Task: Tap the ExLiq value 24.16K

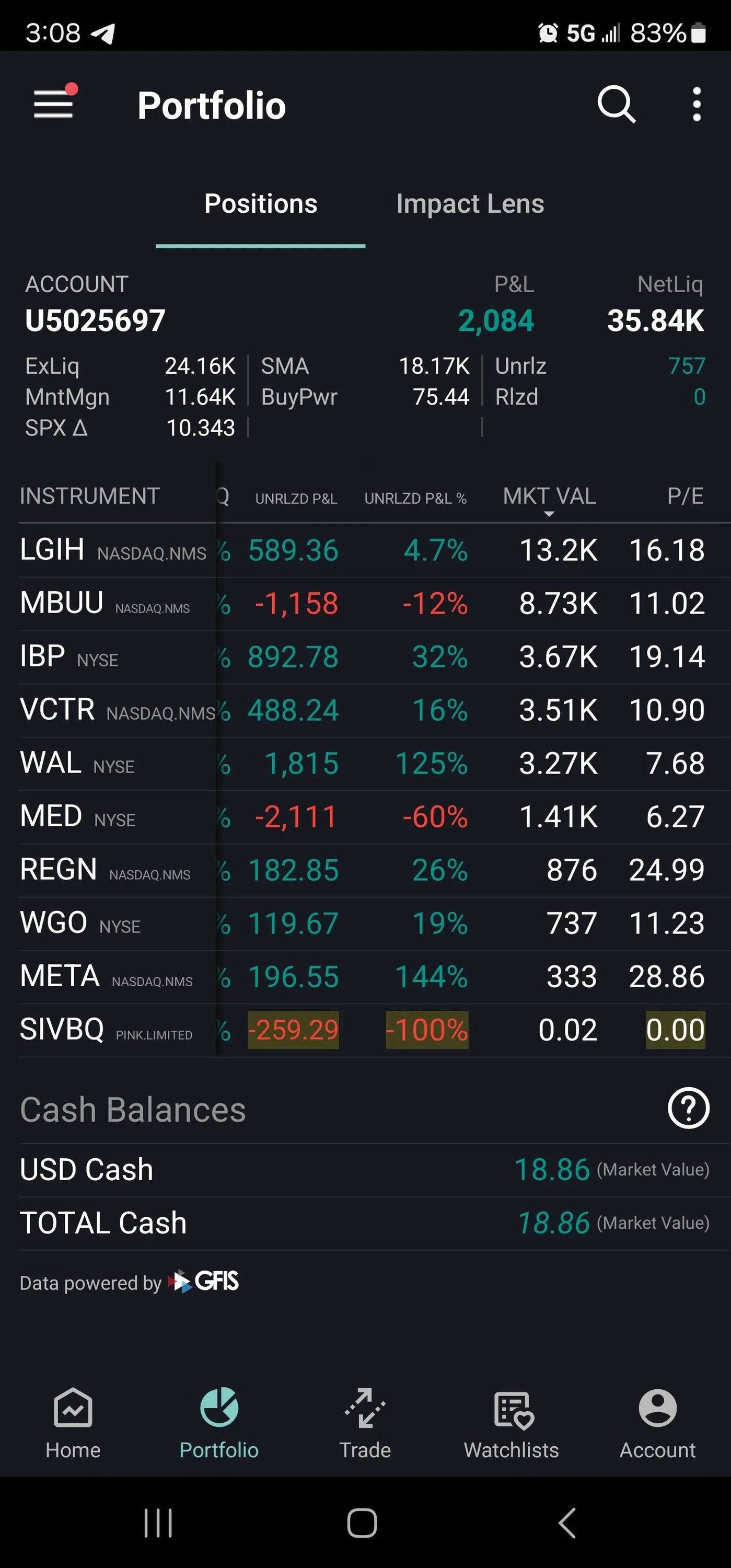Action: point(200,366)
